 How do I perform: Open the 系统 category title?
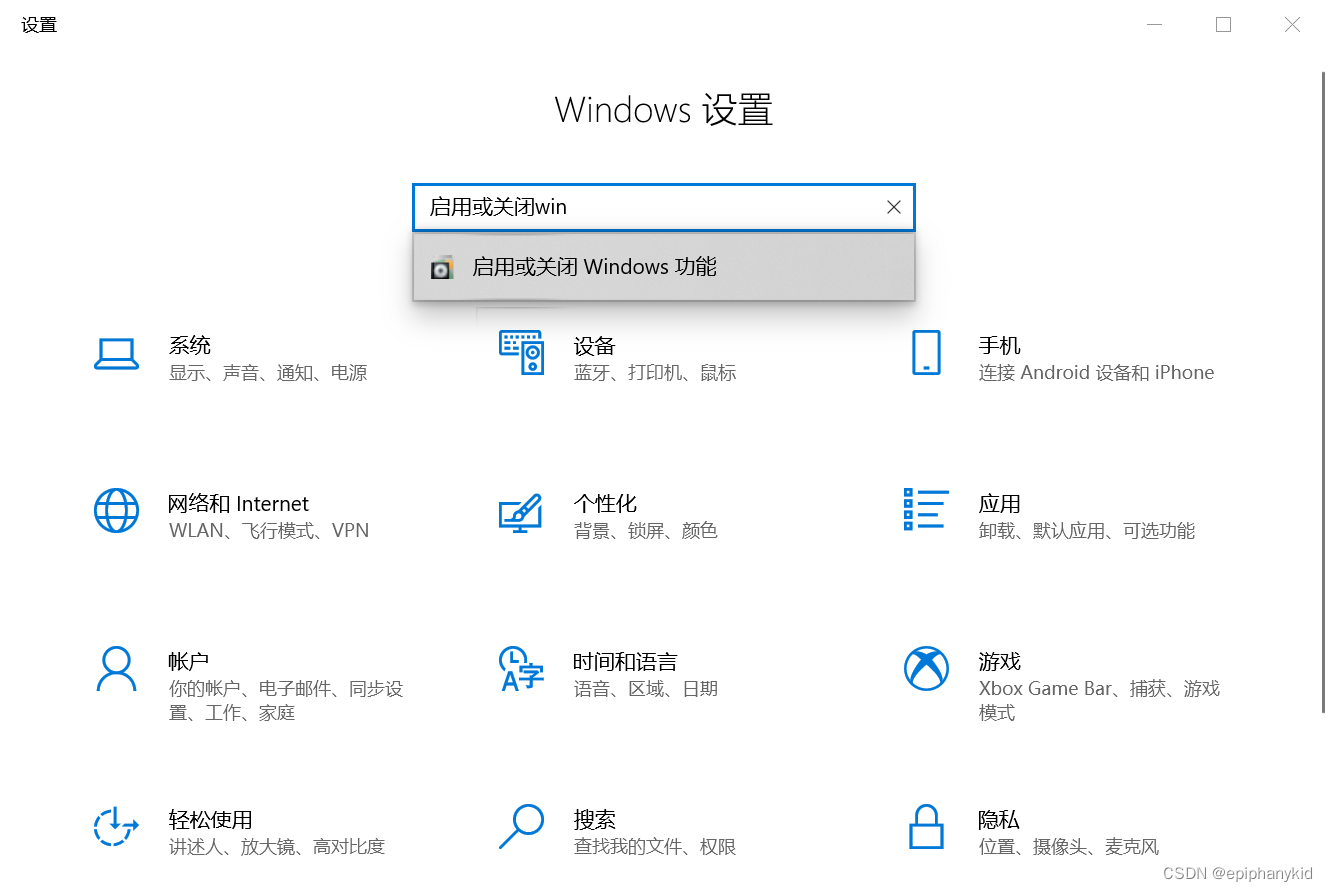coord(190,346)
